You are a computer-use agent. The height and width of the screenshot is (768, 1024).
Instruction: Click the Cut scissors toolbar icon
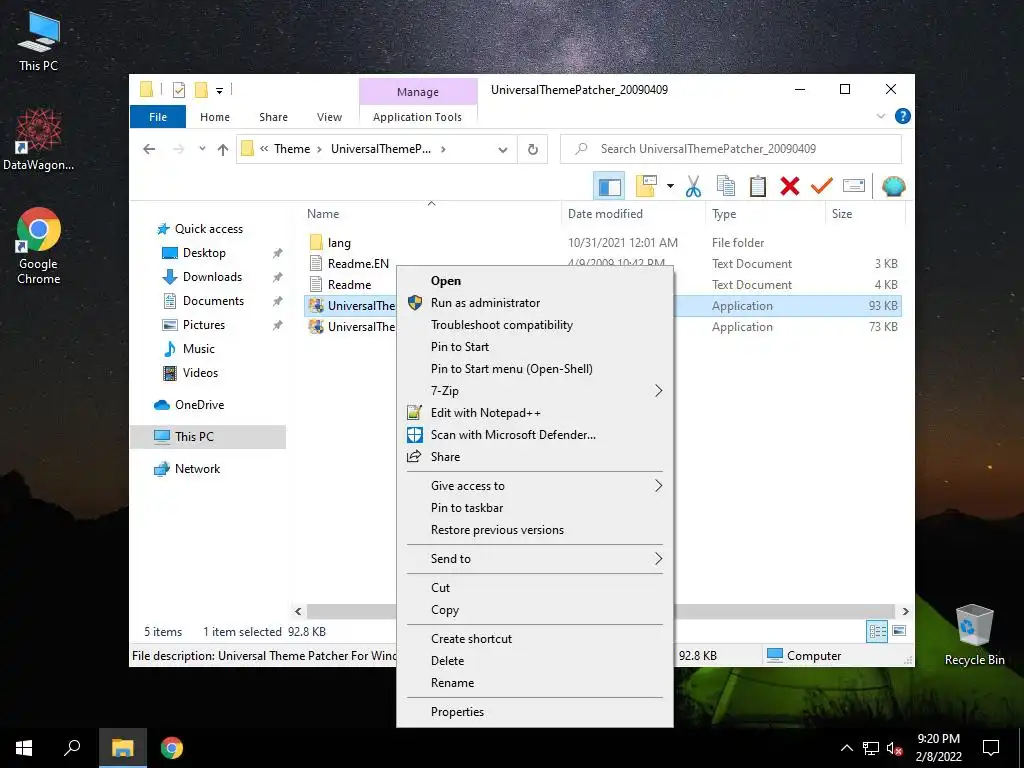point(693,187)
